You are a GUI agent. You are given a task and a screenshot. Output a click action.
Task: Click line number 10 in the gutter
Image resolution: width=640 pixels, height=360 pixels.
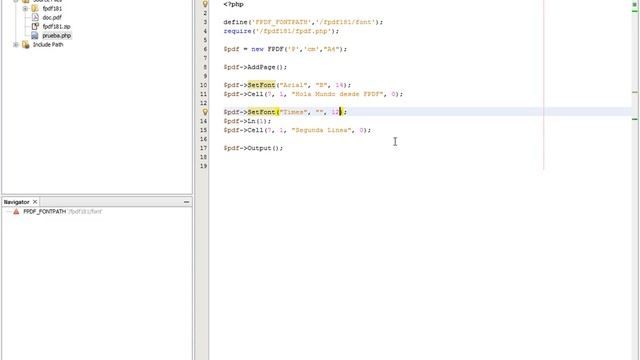pyautogui.click(x=204, y=85)
